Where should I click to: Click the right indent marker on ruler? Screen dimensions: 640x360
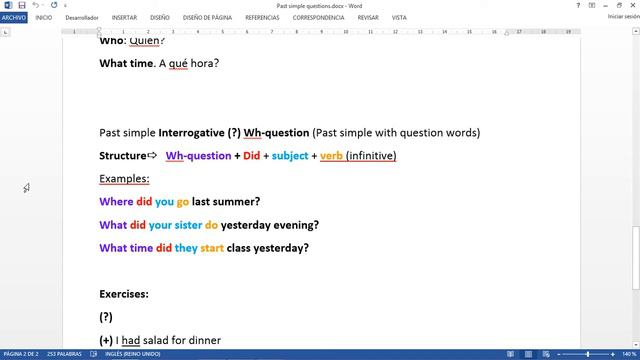point(507,33)
